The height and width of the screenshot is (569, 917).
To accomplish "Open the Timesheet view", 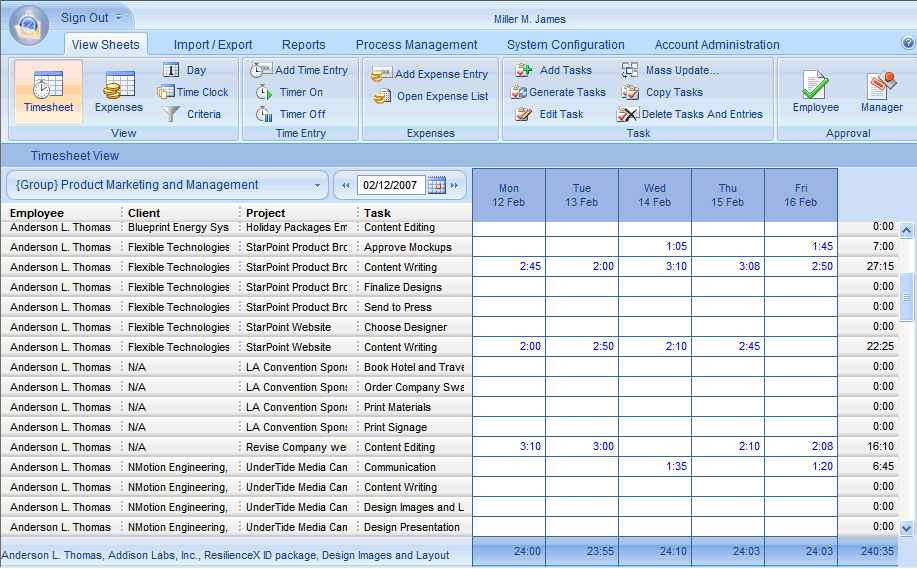I will click(x=48, y=91).
